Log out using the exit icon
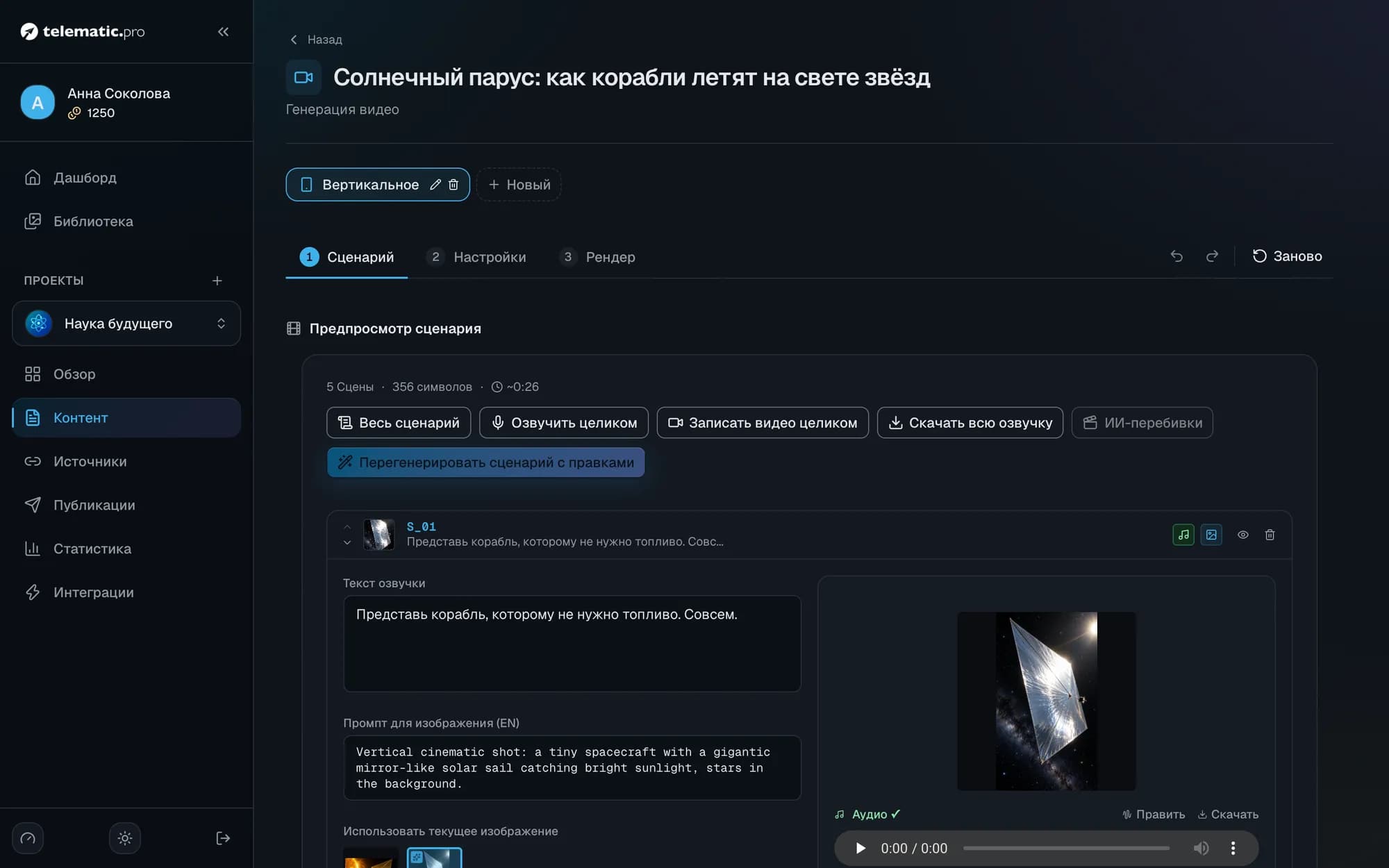The image size is (1389, 868). (x=223, y=838)
